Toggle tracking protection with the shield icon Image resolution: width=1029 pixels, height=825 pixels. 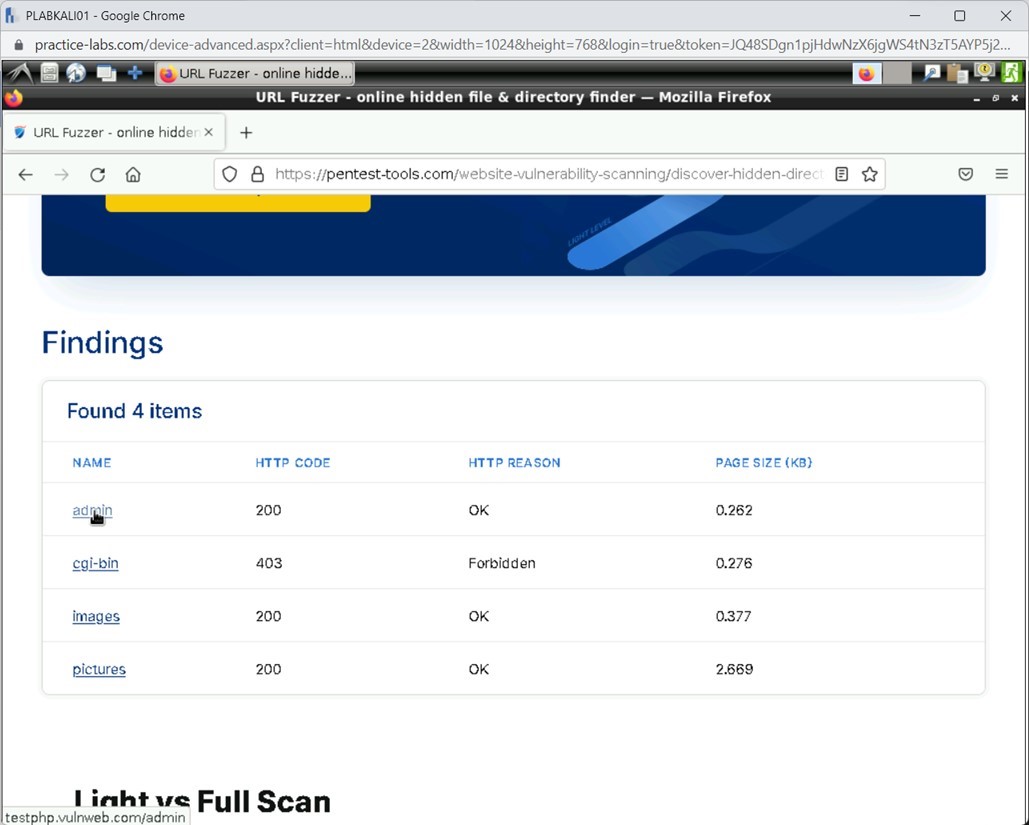(229, 174)
